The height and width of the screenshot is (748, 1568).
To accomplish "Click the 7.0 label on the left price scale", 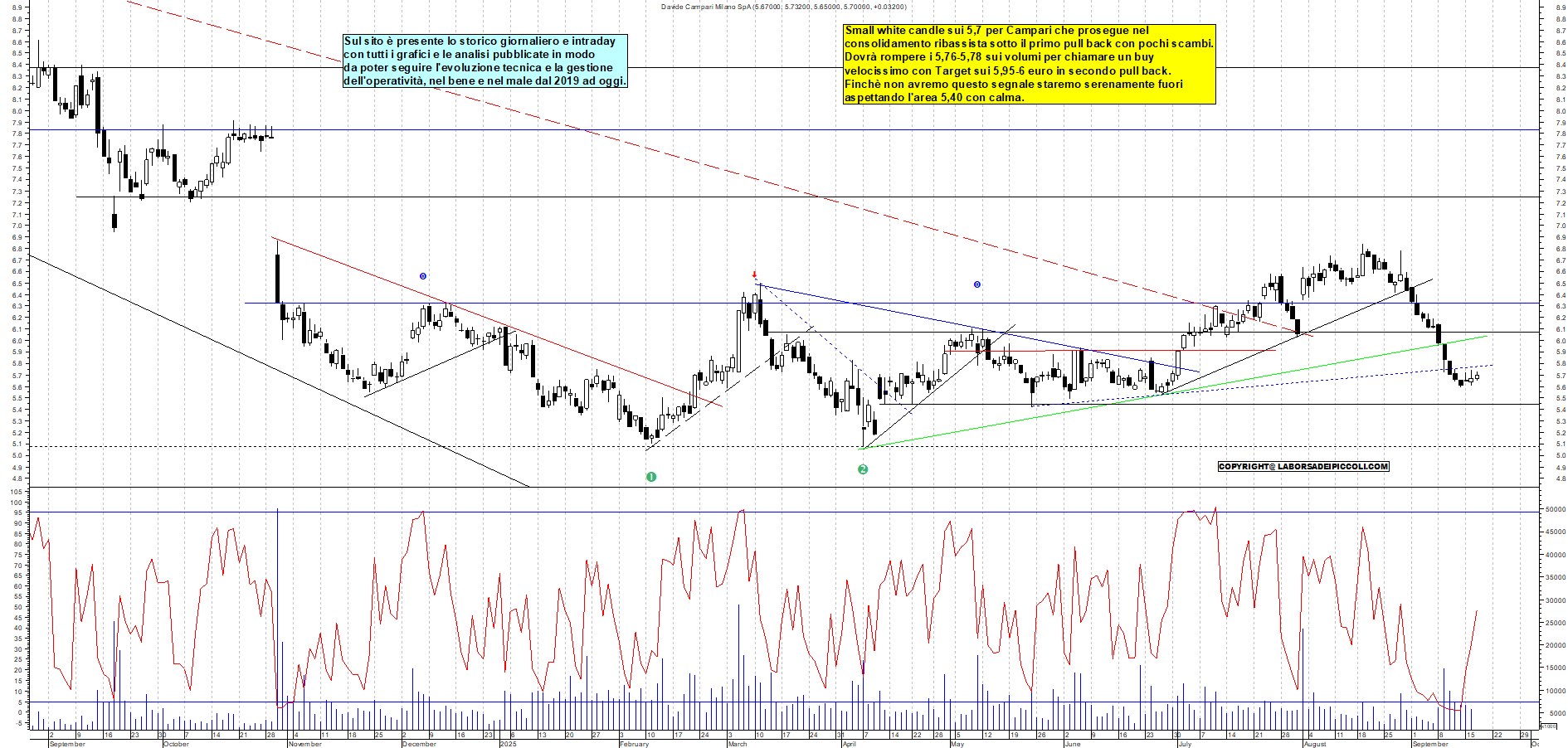I will tap(17, 226).
